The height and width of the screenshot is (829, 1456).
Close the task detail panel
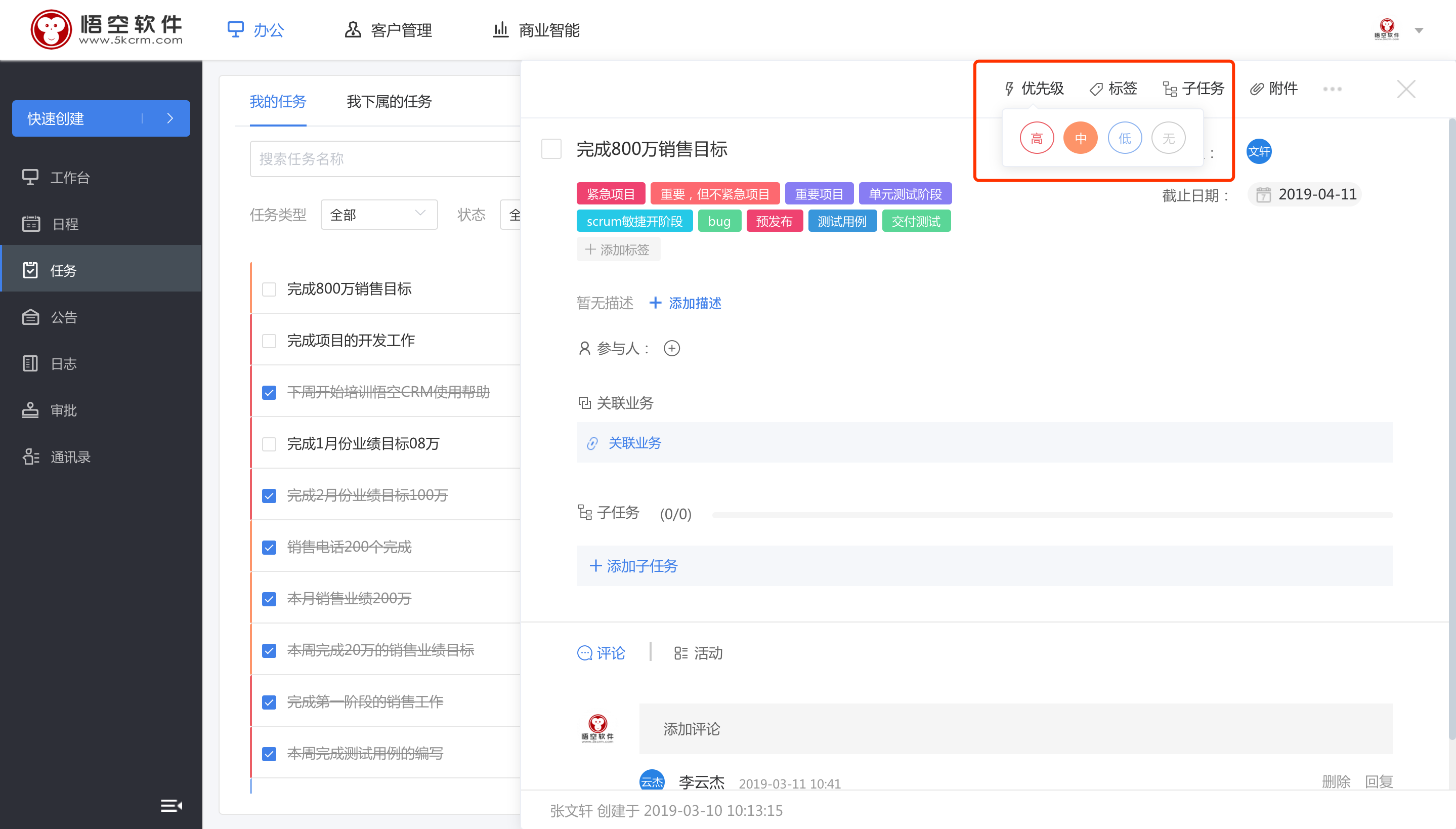[x=1406, y=89]
